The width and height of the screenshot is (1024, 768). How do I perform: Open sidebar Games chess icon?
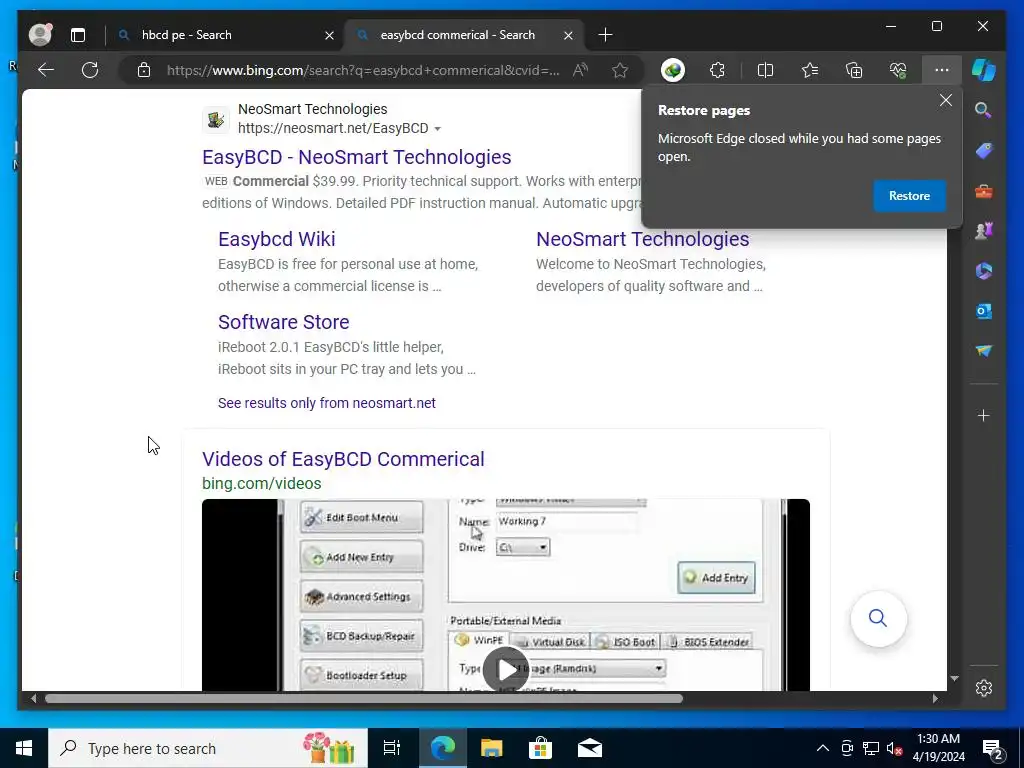[x=984, y=231]
